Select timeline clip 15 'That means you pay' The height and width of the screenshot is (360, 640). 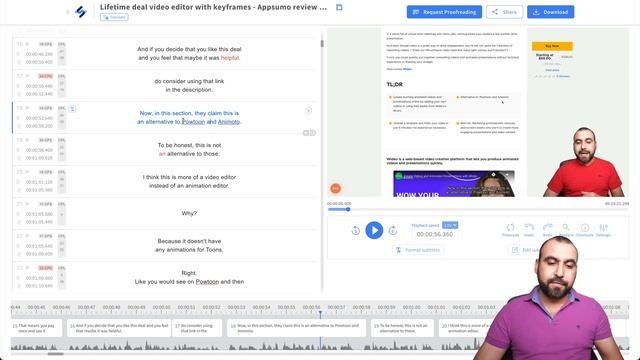coord(36,328)
